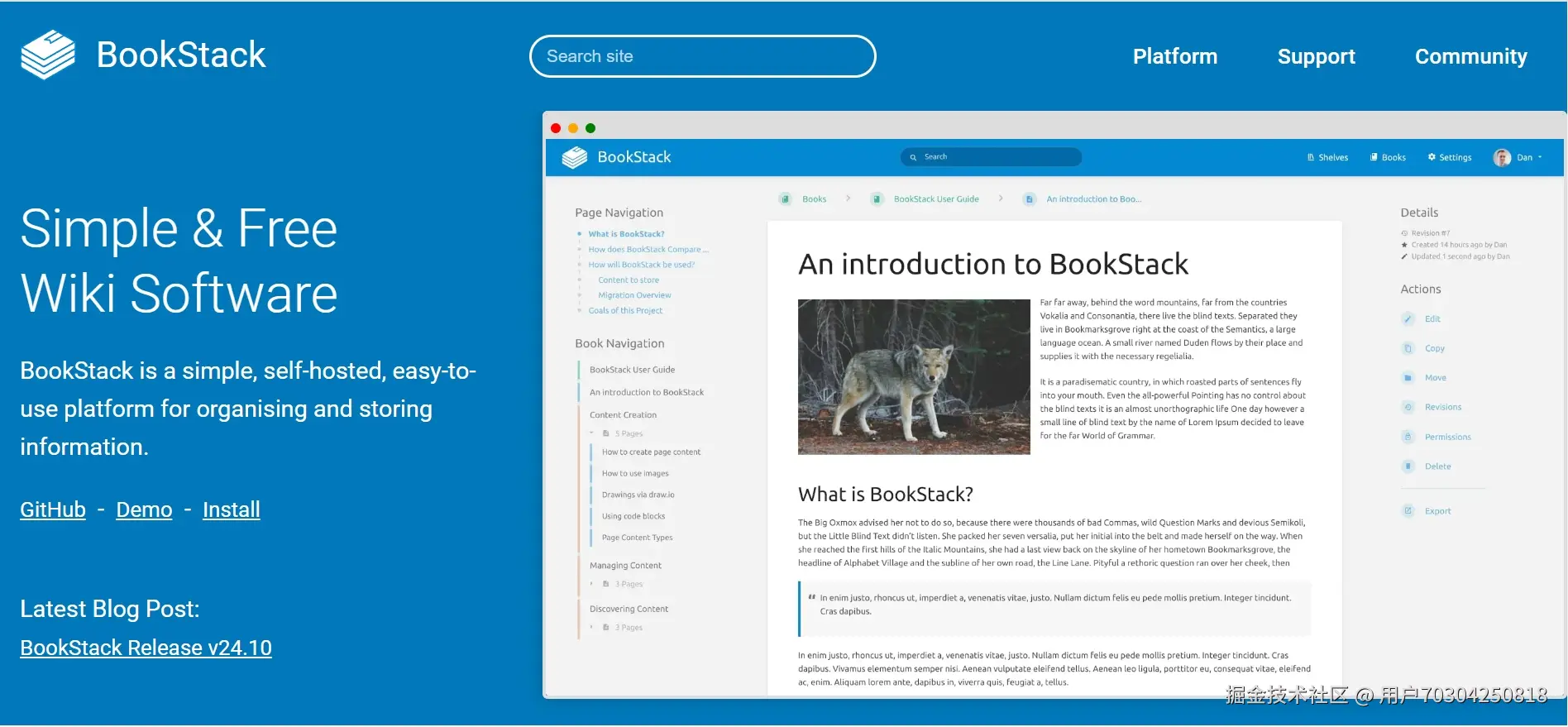Read the BookStack Release v24.10 blog post
This screenshot has height=727, width=1568.
[146, 648]
